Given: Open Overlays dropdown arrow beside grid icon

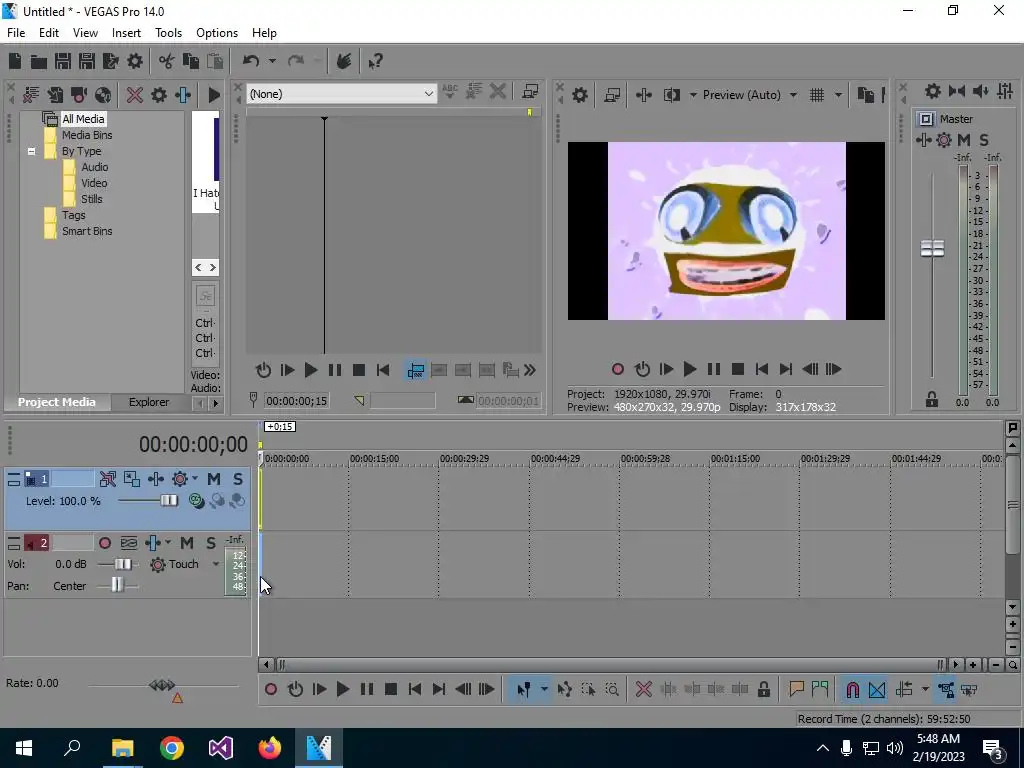Looking at the screenshot, I should tap(838, 95).
